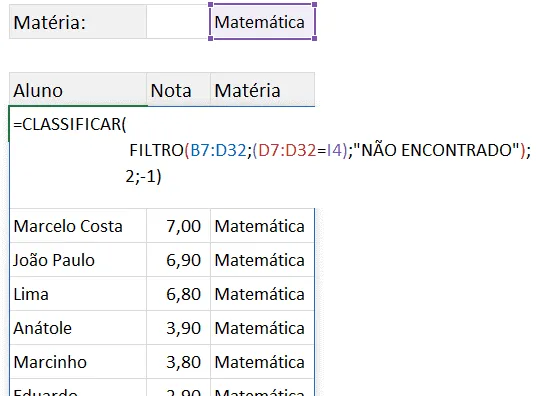Select the Aluno column header
Screen dimensions: 537x396
78,90
